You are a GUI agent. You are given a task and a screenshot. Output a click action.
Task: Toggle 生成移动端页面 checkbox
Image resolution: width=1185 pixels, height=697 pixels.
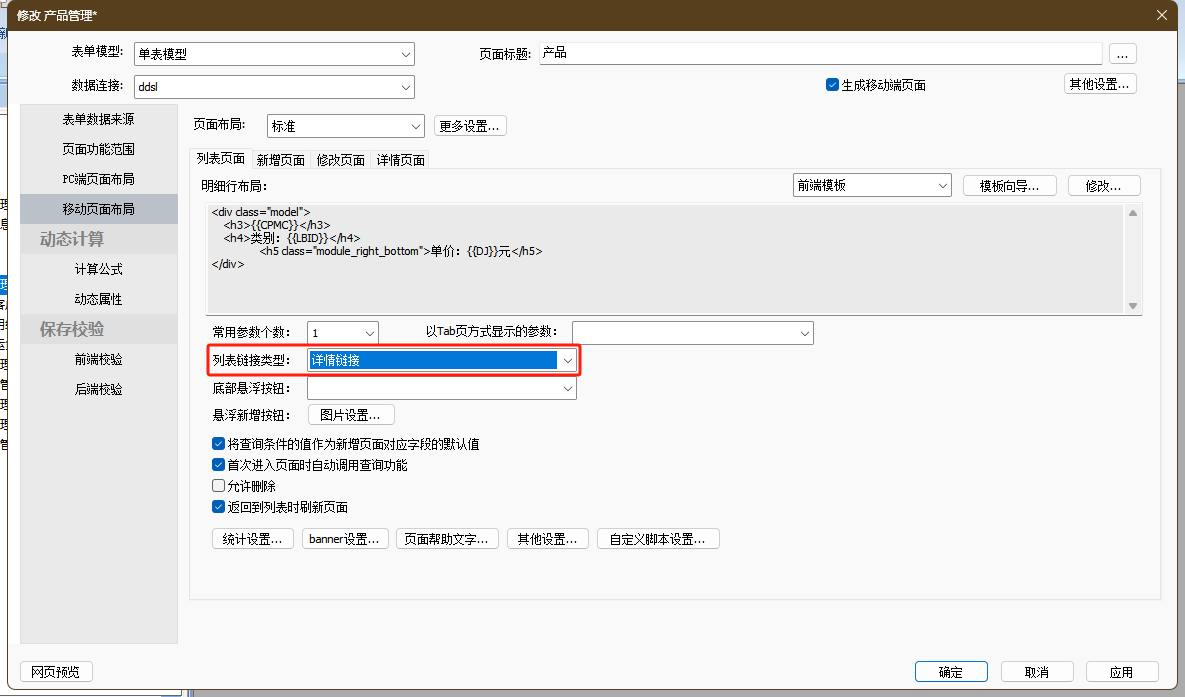[832, 85]
